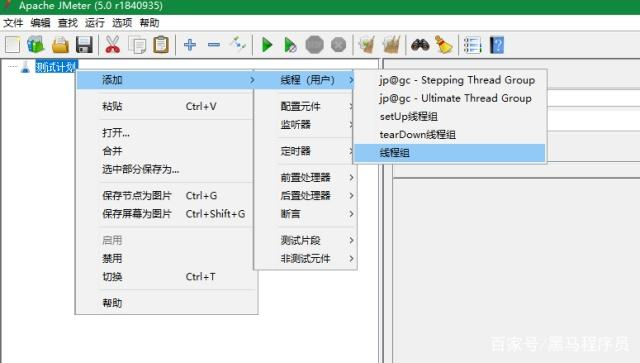
Task: Click the New test plan icon
Action: coord(13,45)
